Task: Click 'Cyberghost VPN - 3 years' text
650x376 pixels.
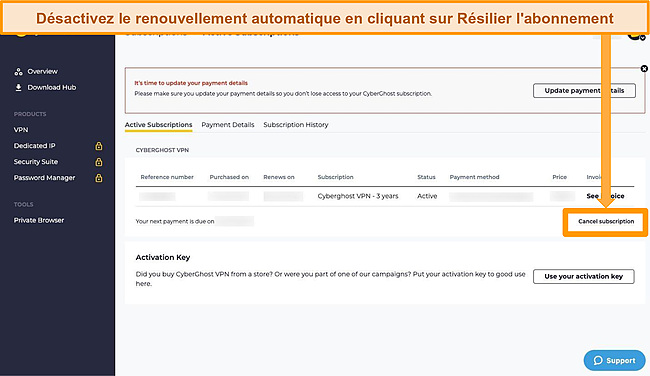Action: [x=358, y=196]
